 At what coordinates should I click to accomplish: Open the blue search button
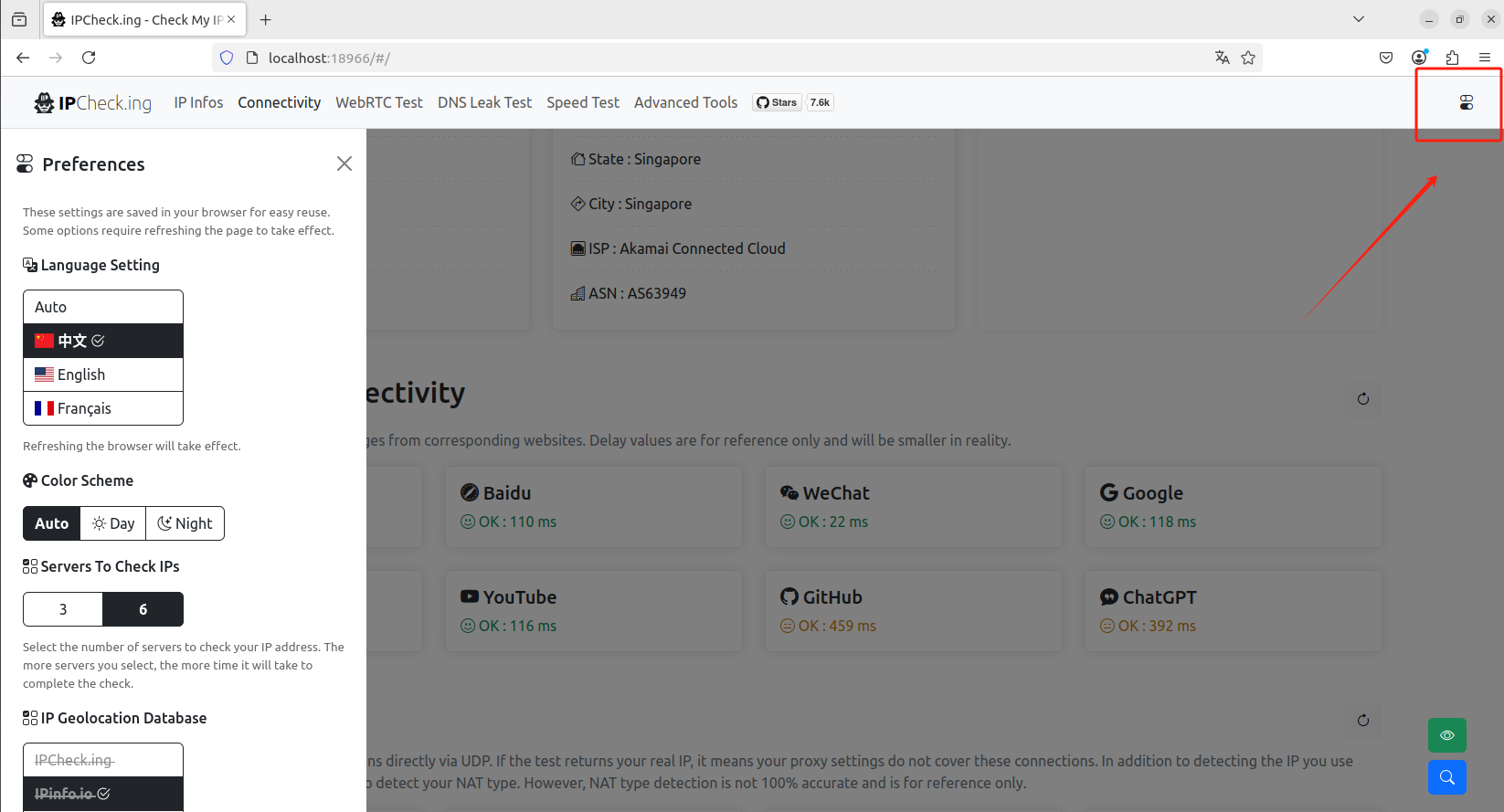1446,777
